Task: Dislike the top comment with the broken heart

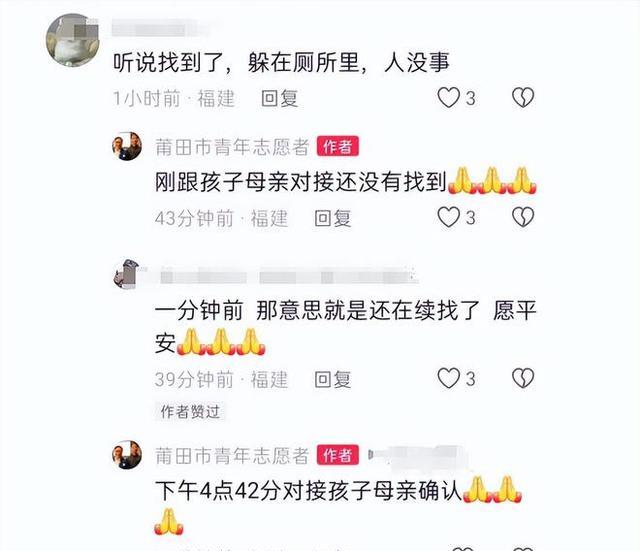Action: (523, 98)
